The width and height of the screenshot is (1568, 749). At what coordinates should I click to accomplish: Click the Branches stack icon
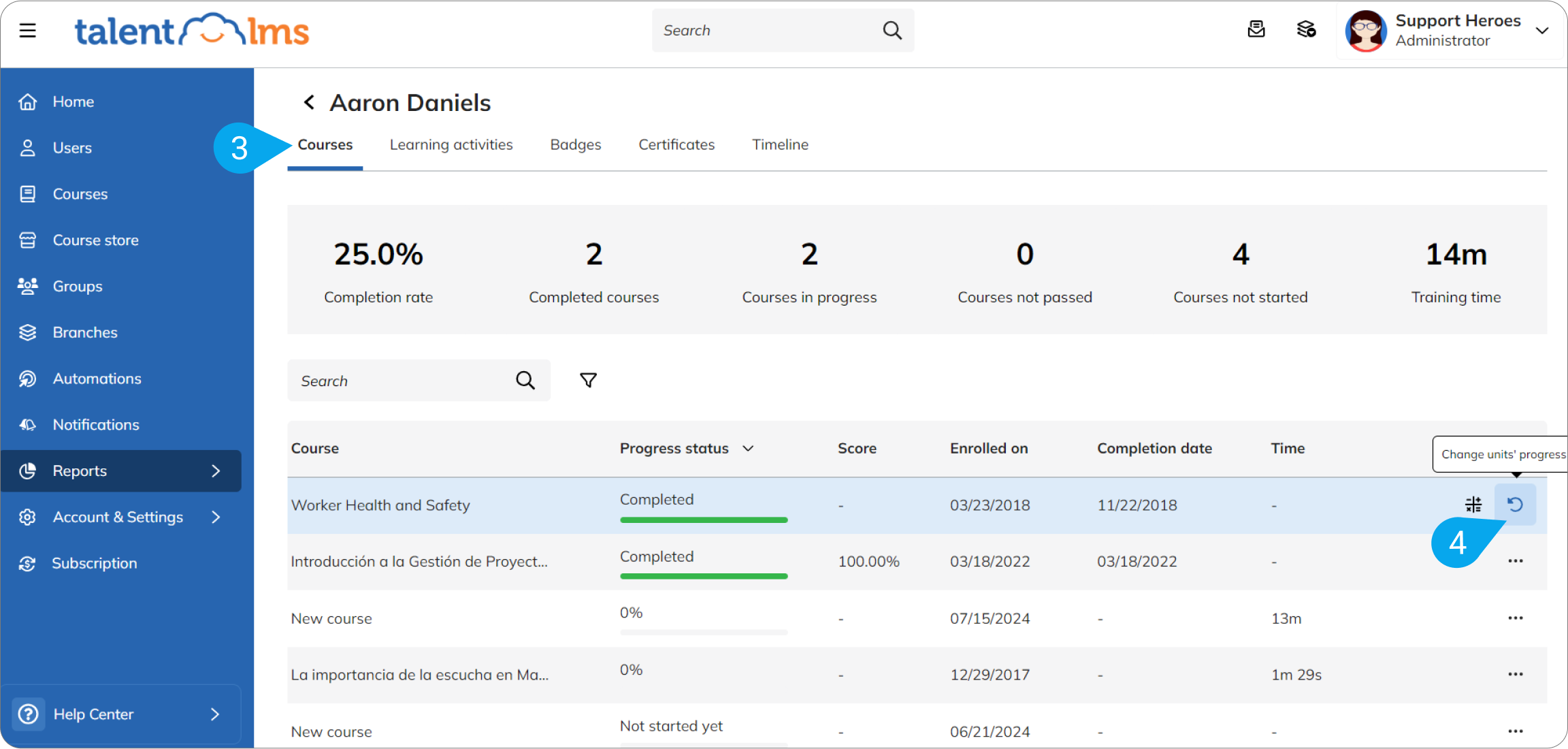(27, 332)
